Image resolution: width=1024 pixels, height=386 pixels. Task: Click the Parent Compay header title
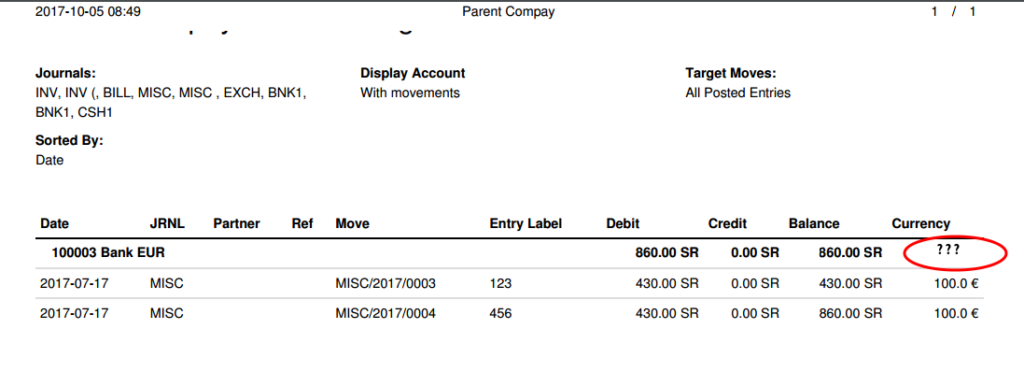click(x=508, y=12)
